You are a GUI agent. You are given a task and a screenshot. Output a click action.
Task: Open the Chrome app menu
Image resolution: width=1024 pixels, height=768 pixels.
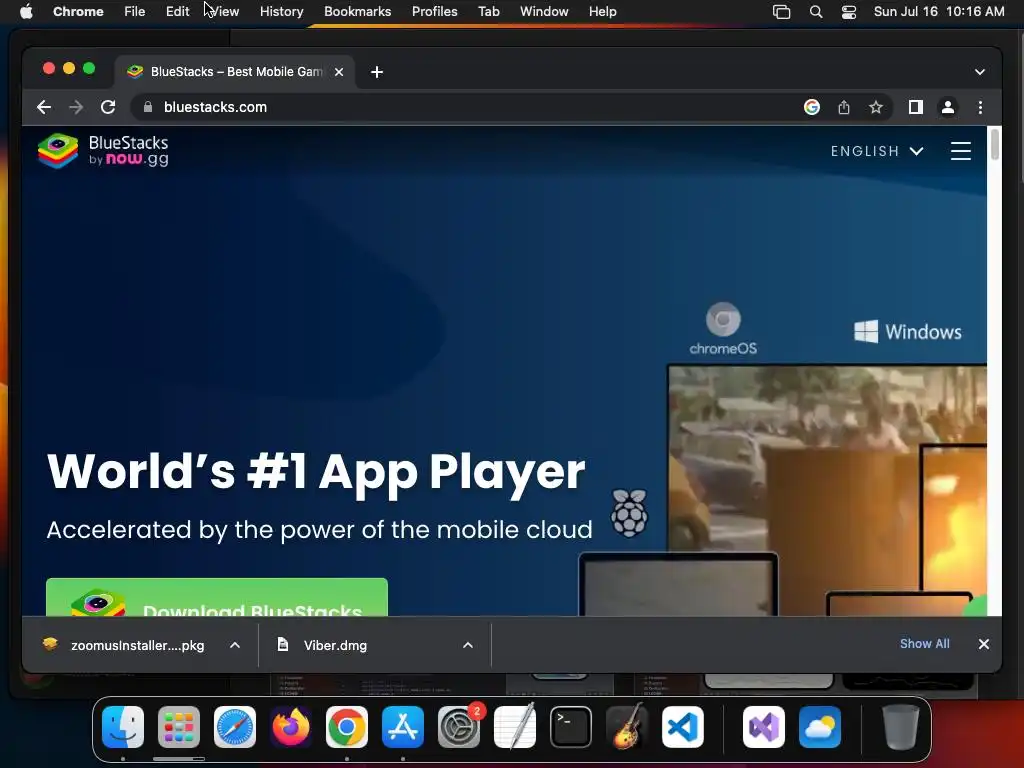coord(78,12)
